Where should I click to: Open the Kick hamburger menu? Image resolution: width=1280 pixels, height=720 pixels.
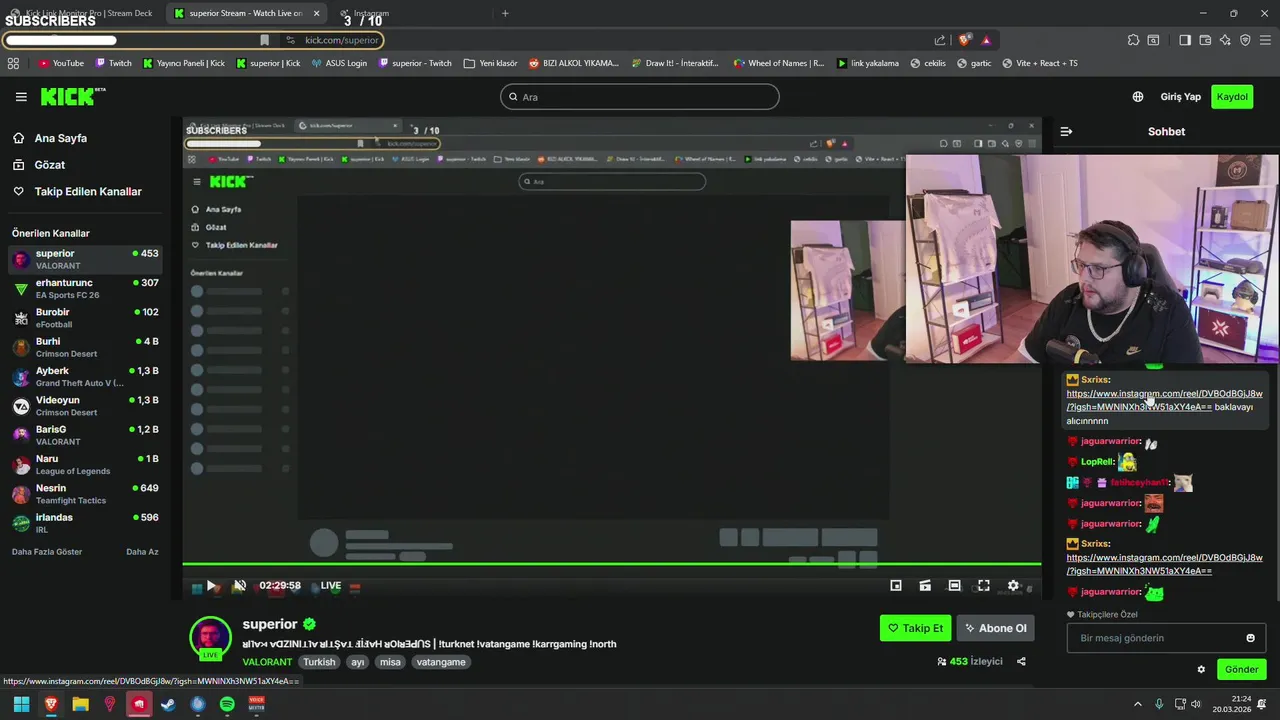[21, 97]
